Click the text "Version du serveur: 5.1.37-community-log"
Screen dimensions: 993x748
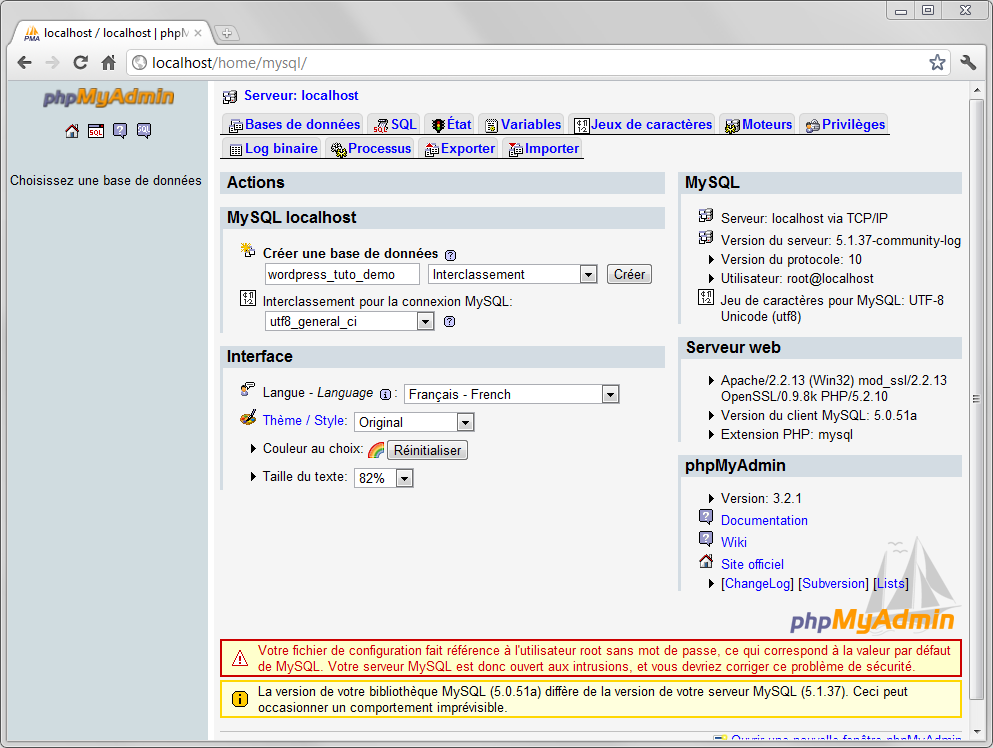(x=841, y=241)
